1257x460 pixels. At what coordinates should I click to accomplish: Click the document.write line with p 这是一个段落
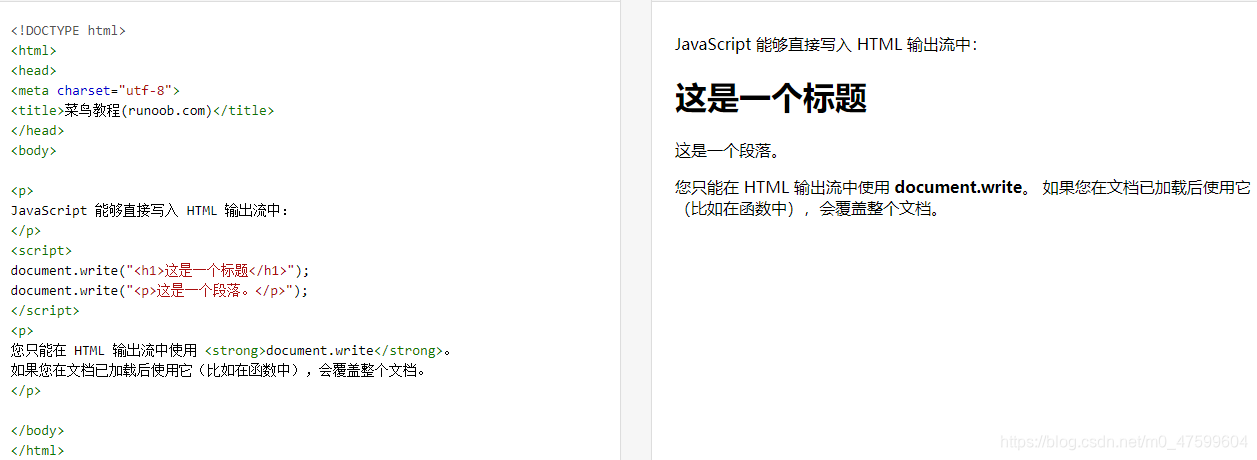tap(159, 290)
